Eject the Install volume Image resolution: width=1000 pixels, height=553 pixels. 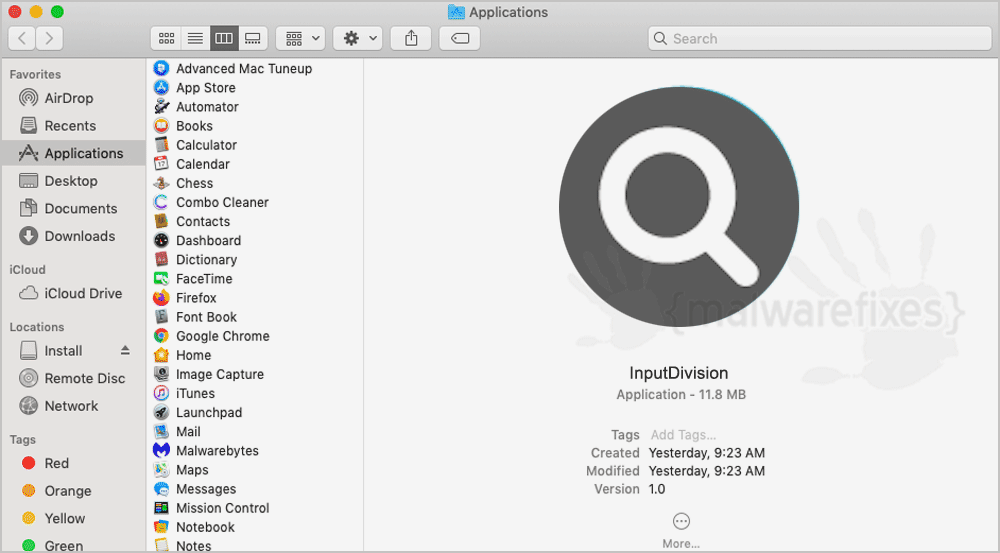click(x=125, y=350)
